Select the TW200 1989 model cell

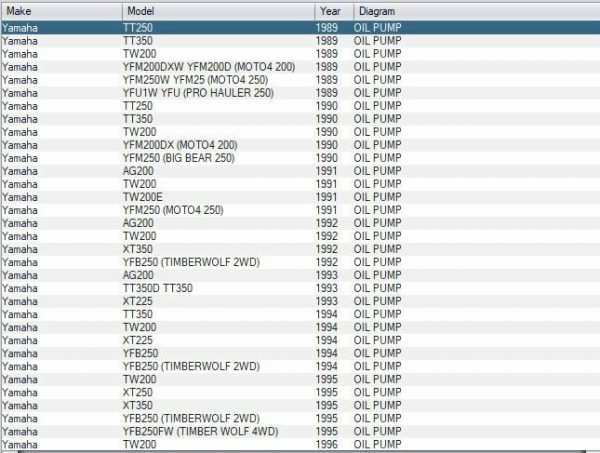(x=140, y=54)
